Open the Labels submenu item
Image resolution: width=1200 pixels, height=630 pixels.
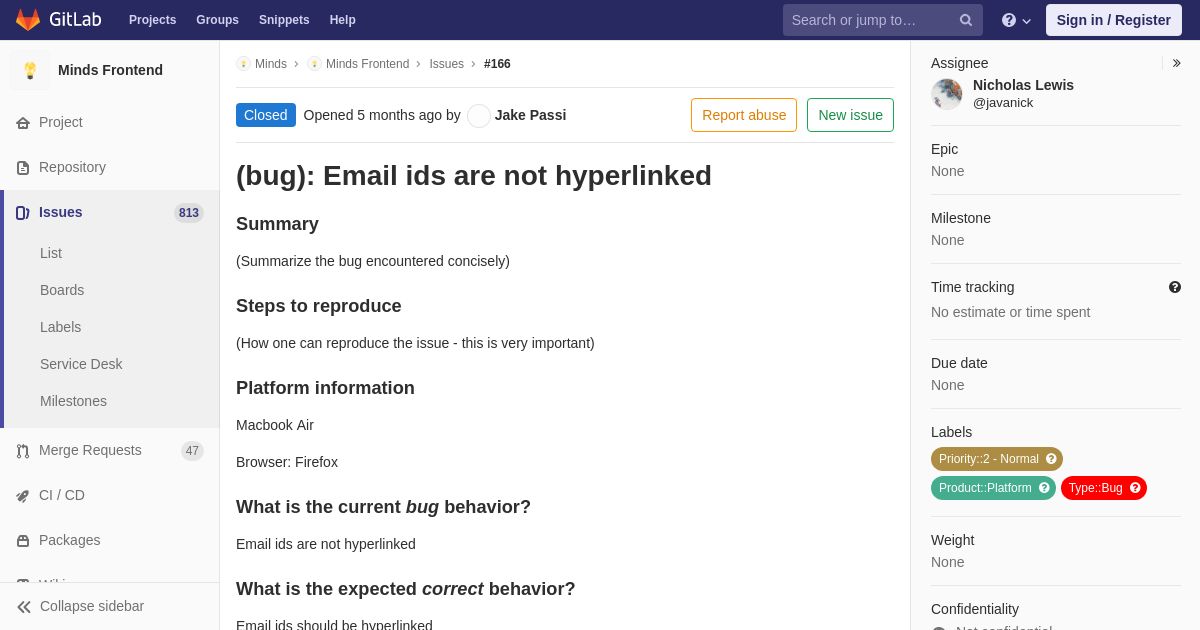(60, 327)
